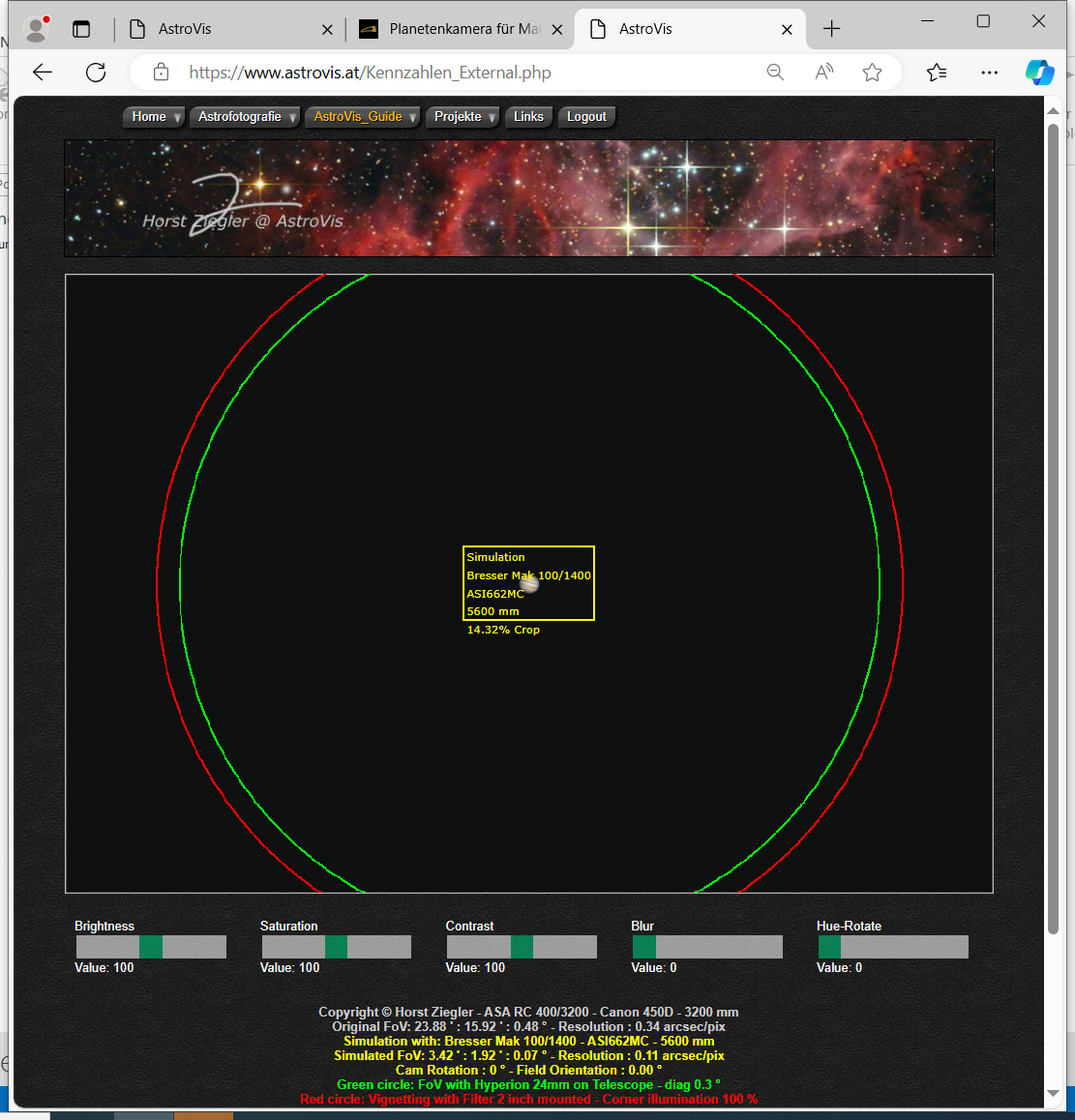Close the first AstroVis tab
1075x1120 pixels.
[x=327, y=29]
